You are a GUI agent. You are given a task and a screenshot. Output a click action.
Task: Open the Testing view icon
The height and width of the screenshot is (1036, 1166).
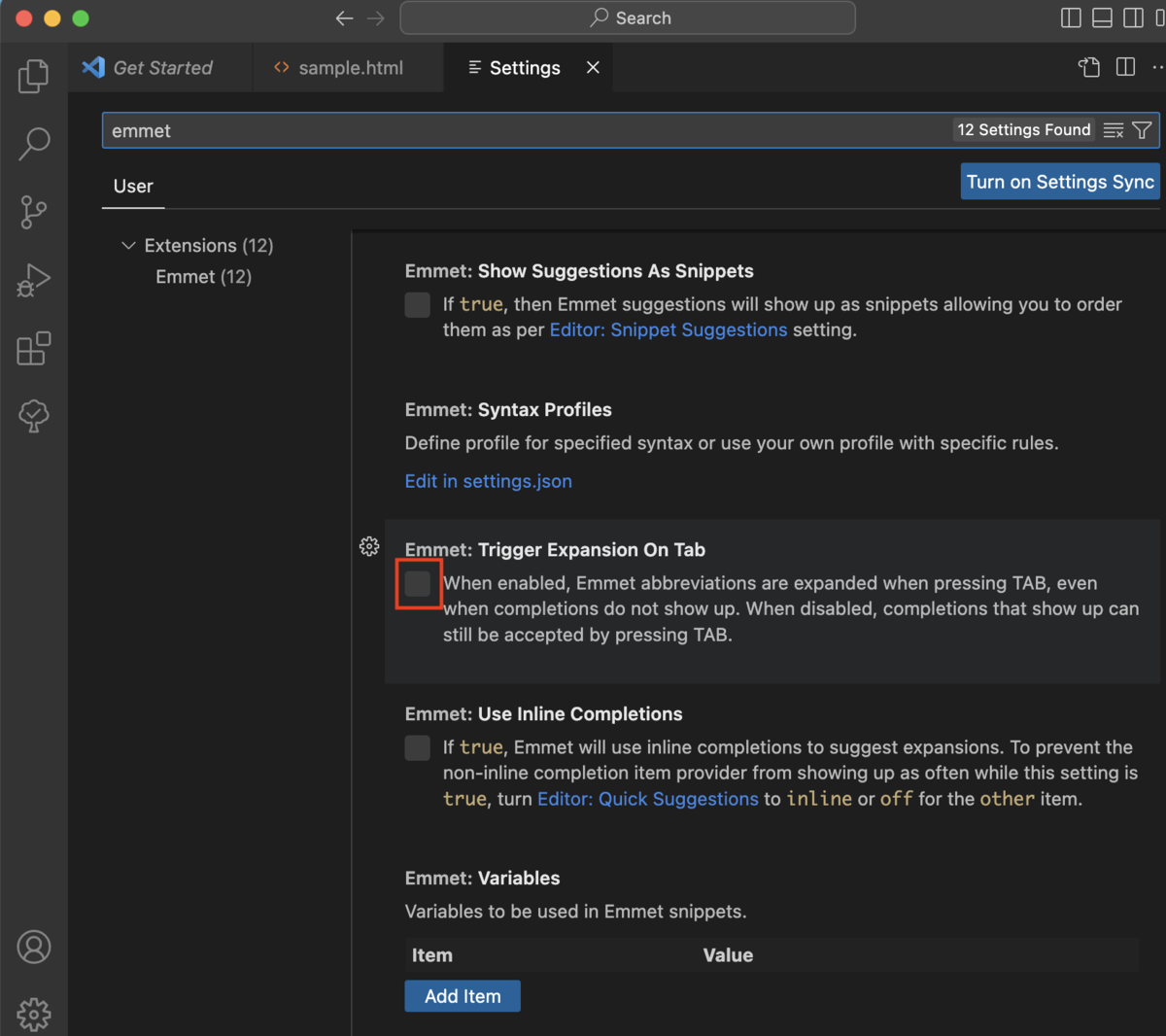[34, 416]
